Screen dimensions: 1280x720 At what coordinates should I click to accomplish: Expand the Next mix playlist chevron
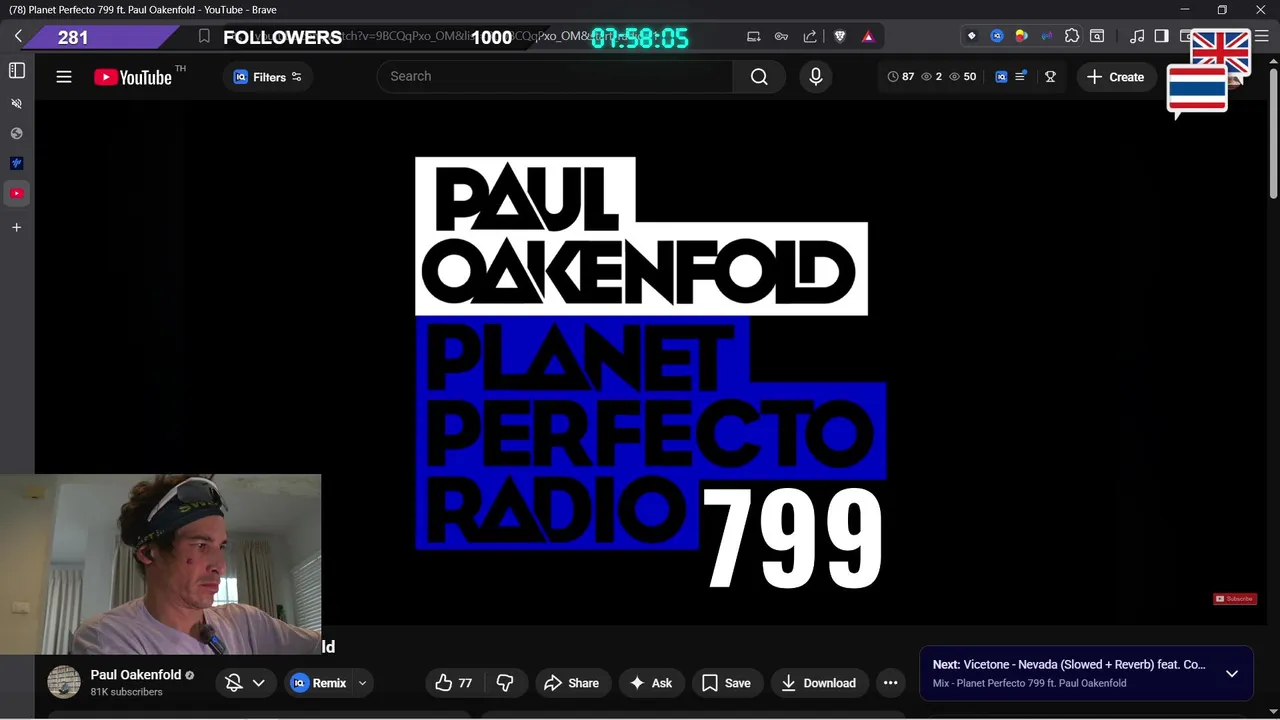point(1232,673)
